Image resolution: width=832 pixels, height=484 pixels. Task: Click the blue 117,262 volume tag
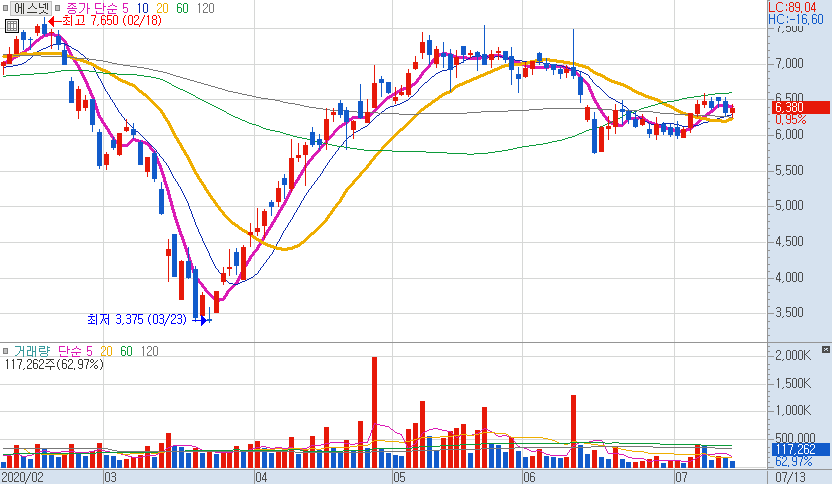(x=800, y=450)
